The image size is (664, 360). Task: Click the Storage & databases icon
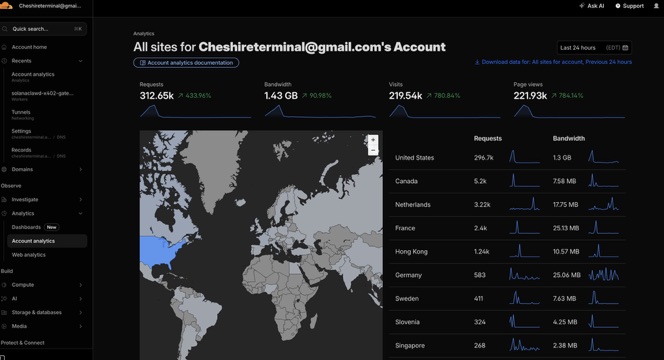[4, 313]
